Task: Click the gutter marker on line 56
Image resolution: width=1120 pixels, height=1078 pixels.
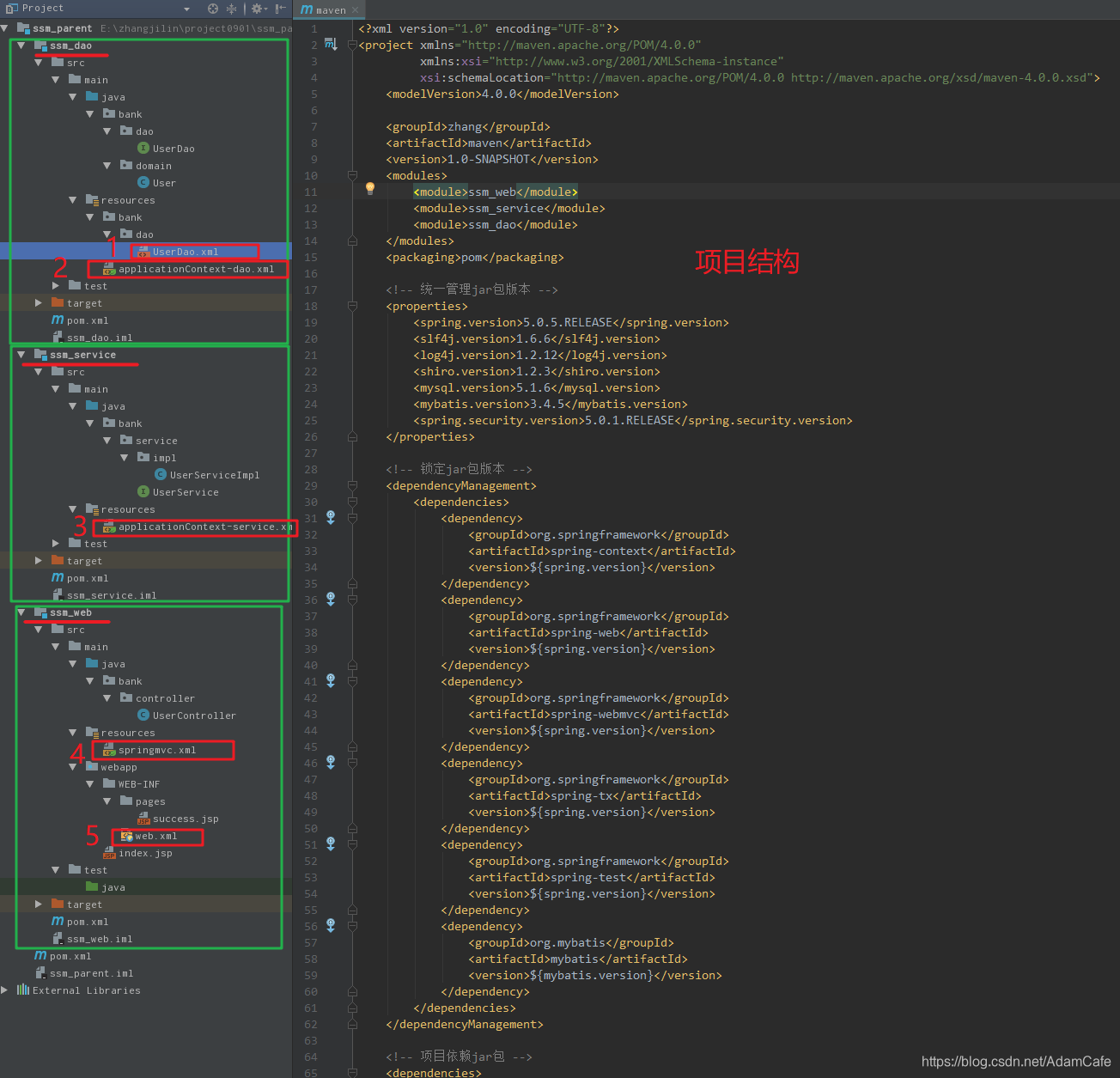Action: (x=330, y=926)
